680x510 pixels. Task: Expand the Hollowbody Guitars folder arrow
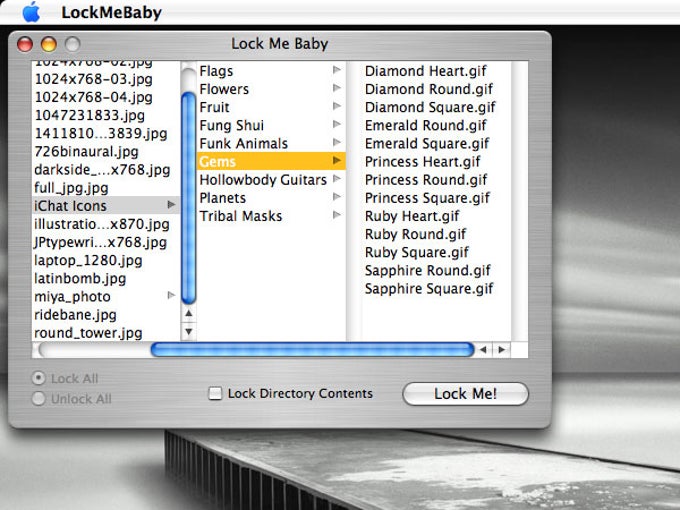pyautogui.click(x=337, y=179)
